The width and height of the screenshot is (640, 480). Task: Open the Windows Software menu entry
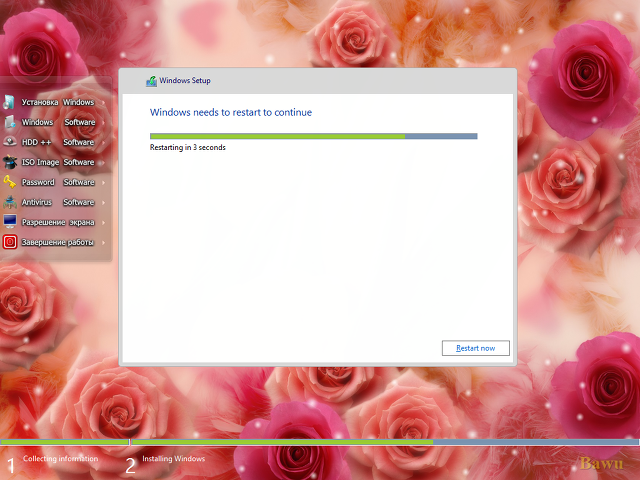pyautogui.click(x=56, y=122)
